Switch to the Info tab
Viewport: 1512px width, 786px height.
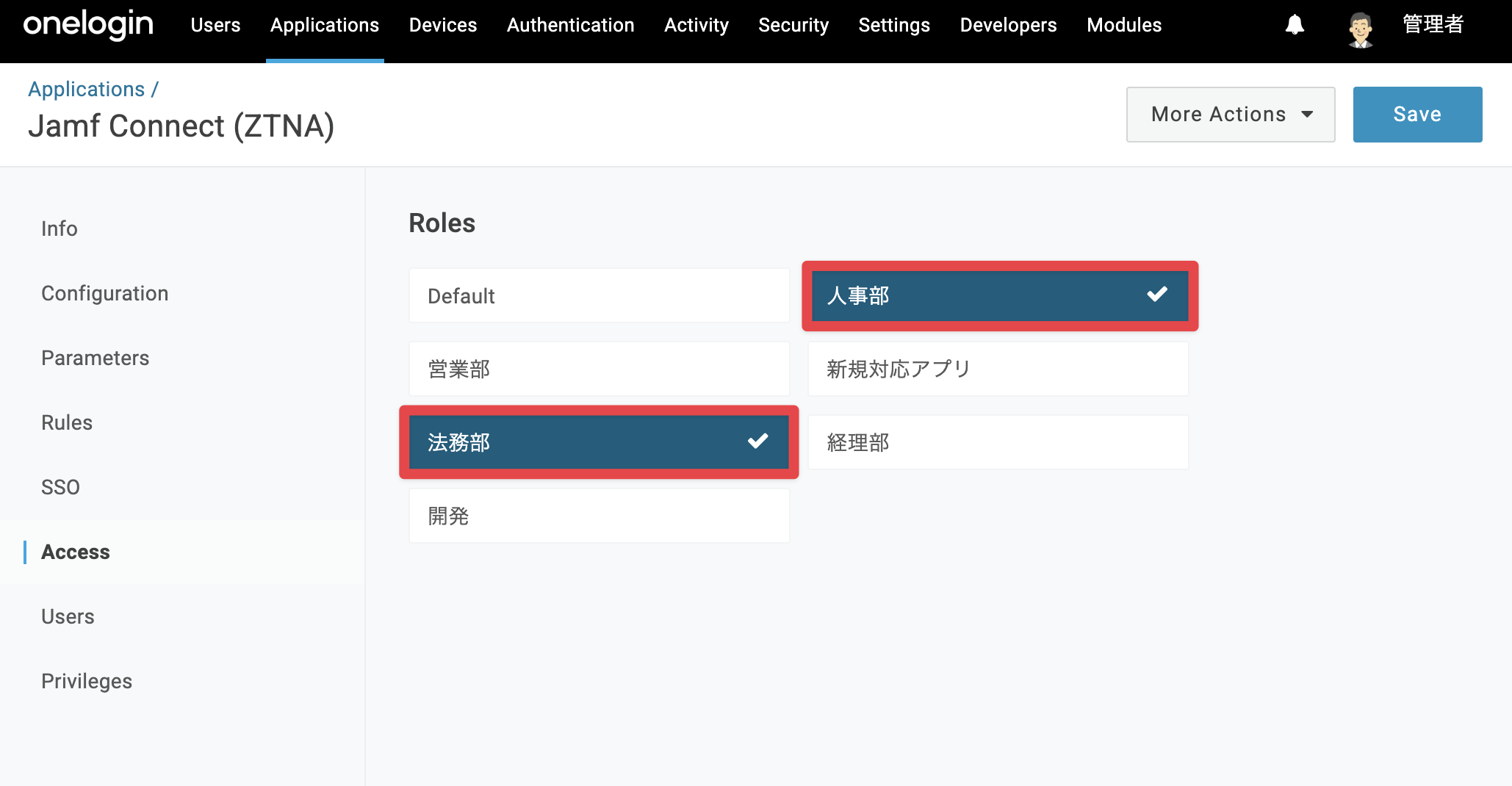click(x=60, y=228)
